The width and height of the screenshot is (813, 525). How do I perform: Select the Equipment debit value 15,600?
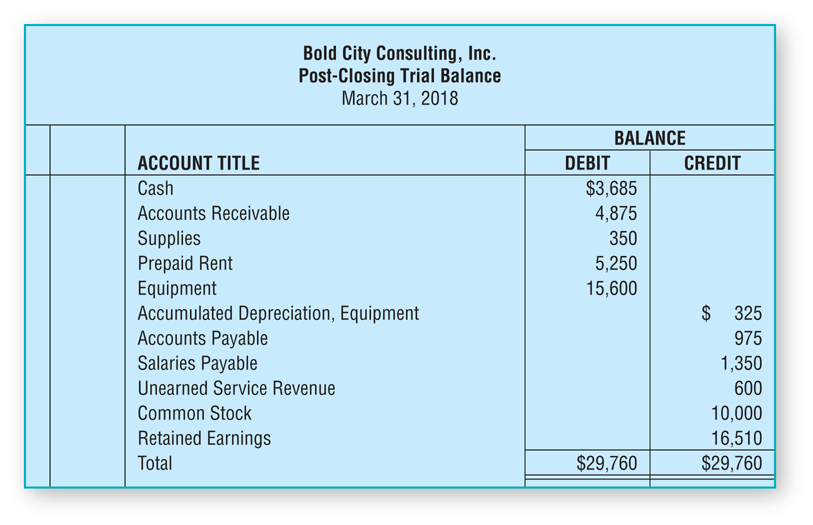[611, 288]
